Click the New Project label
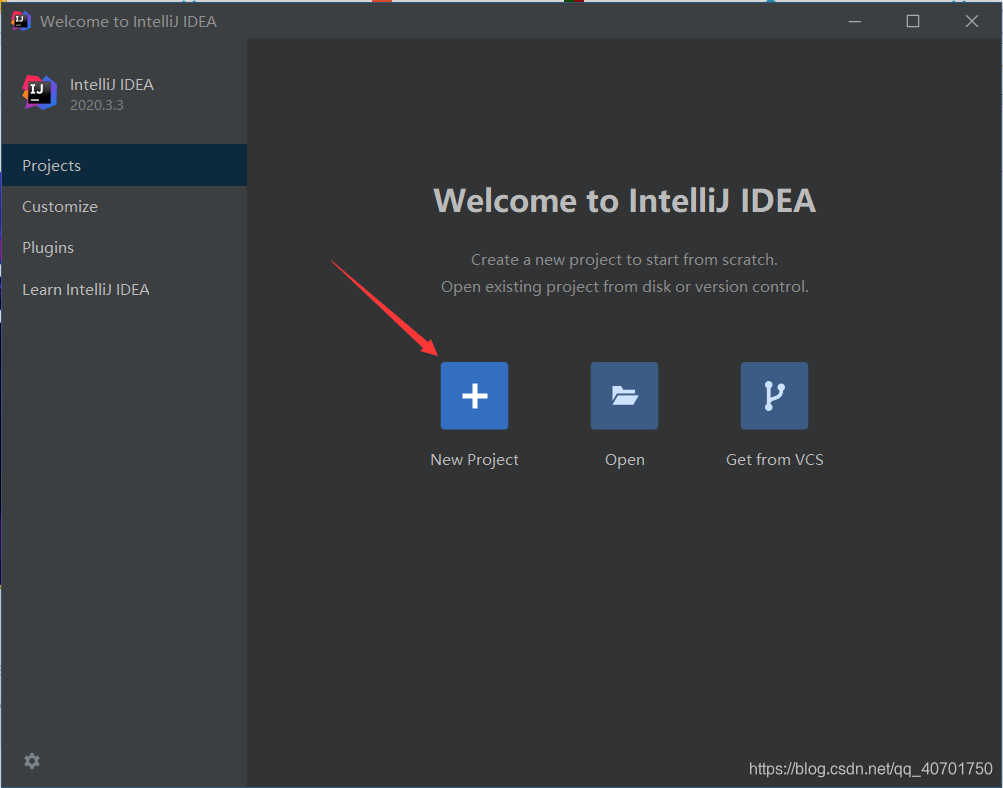Screen dimensions: 1003x788 pos(474,460)
